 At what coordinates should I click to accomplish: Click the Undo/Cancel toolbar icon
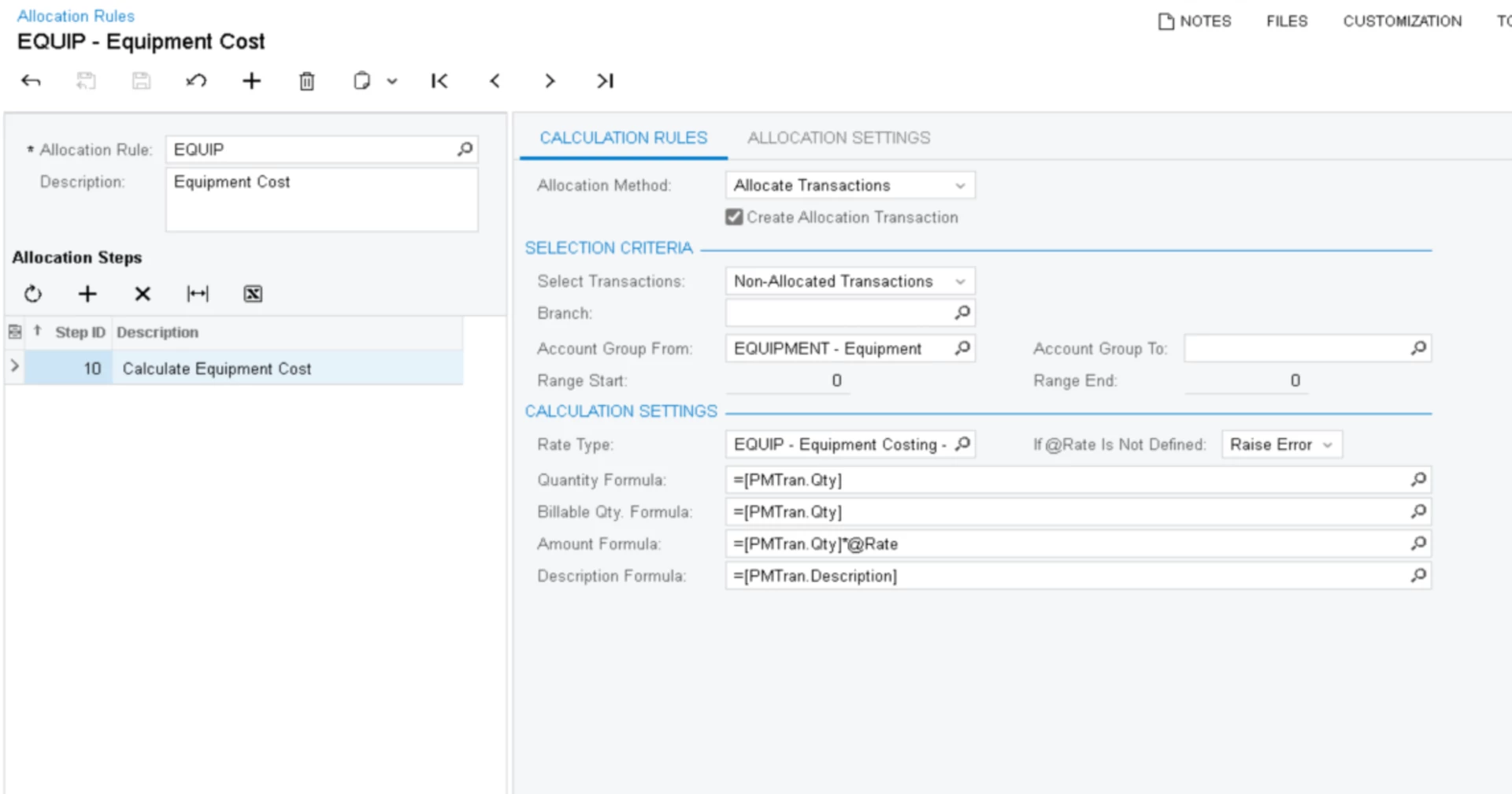196,80
